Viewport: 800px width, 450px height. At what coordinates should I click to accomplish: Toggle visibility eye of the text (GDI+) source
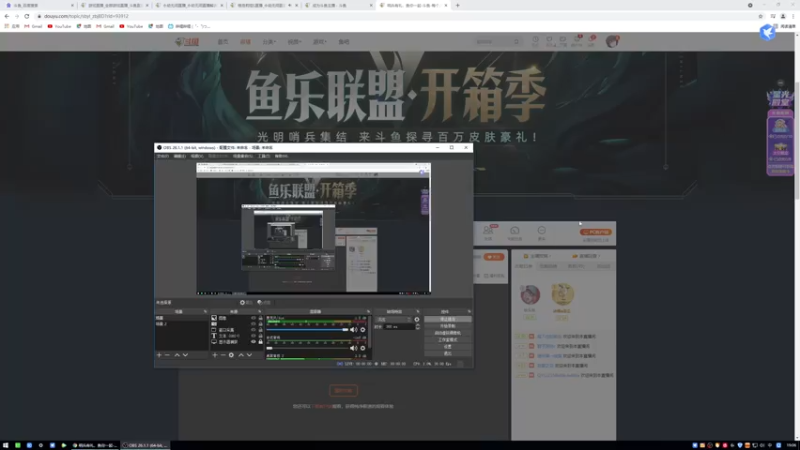(253, 336)
